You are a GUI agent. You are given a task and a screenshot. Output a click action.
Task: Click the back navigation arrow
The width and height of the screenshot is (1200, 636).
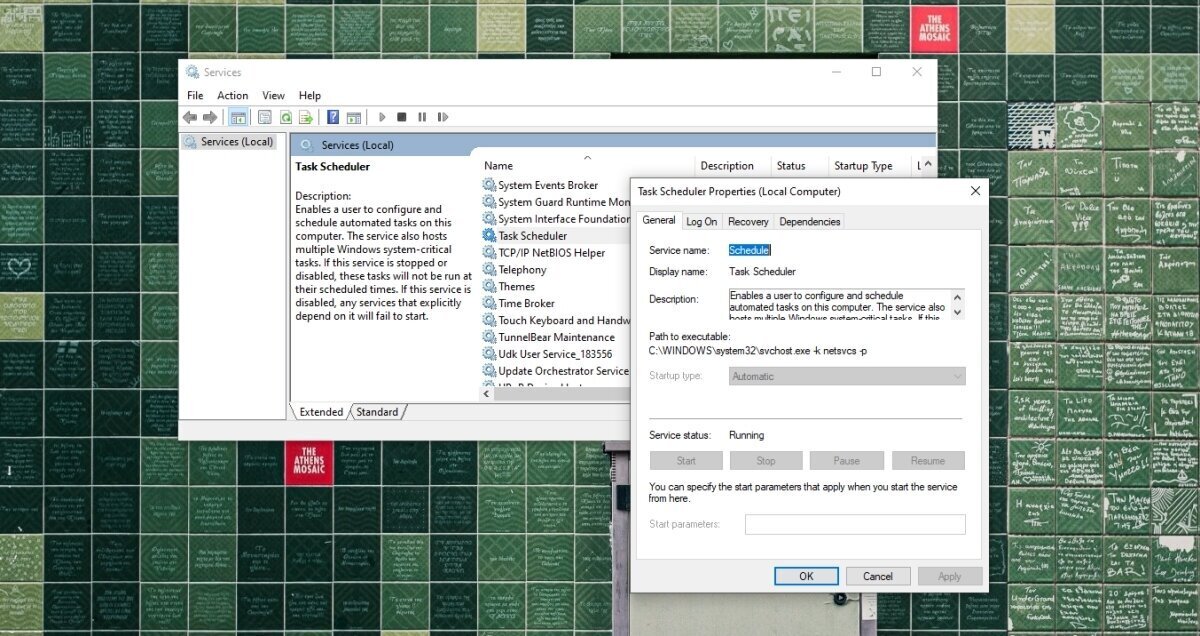pyautogui.click(x=190, y=117)
